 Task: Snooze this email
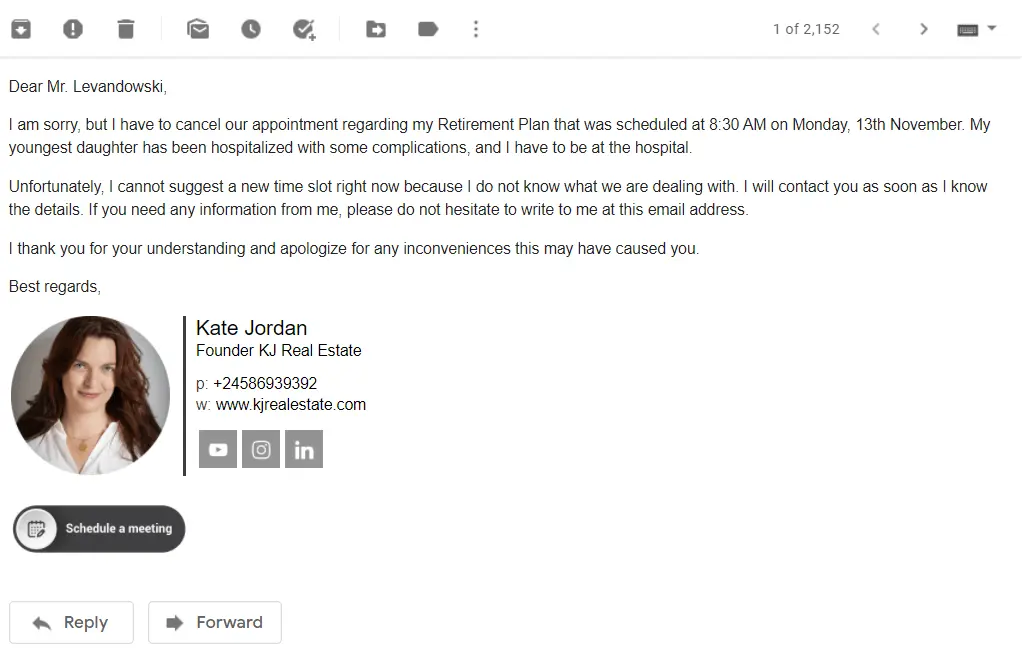[250, 28]
